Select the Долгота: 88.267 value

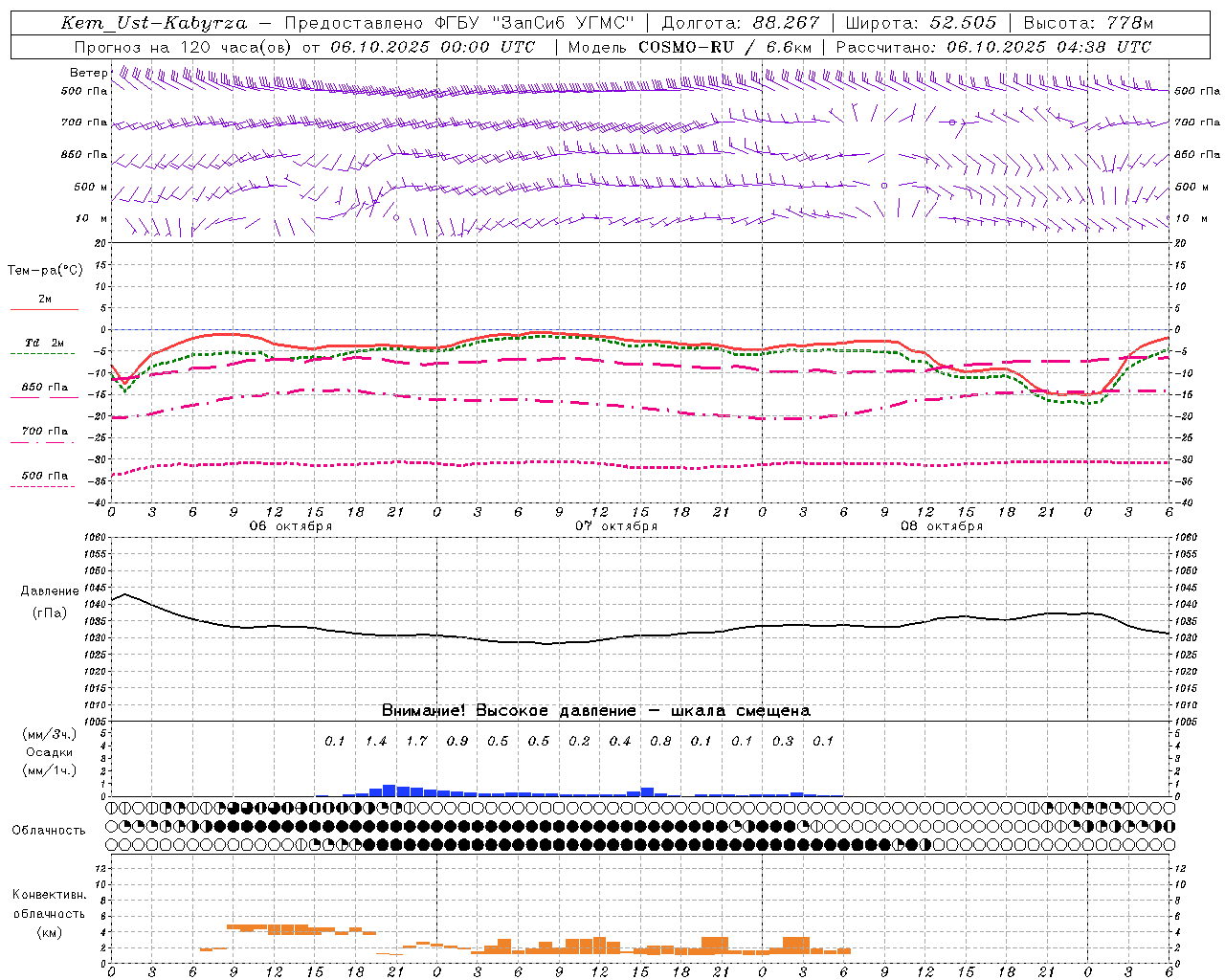tap(741, 23)
